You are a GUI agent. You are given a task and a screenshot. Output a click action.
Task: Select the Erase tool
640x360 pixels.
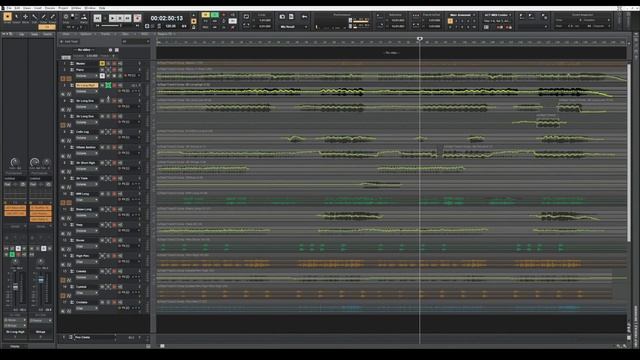(x=52, y=17)
